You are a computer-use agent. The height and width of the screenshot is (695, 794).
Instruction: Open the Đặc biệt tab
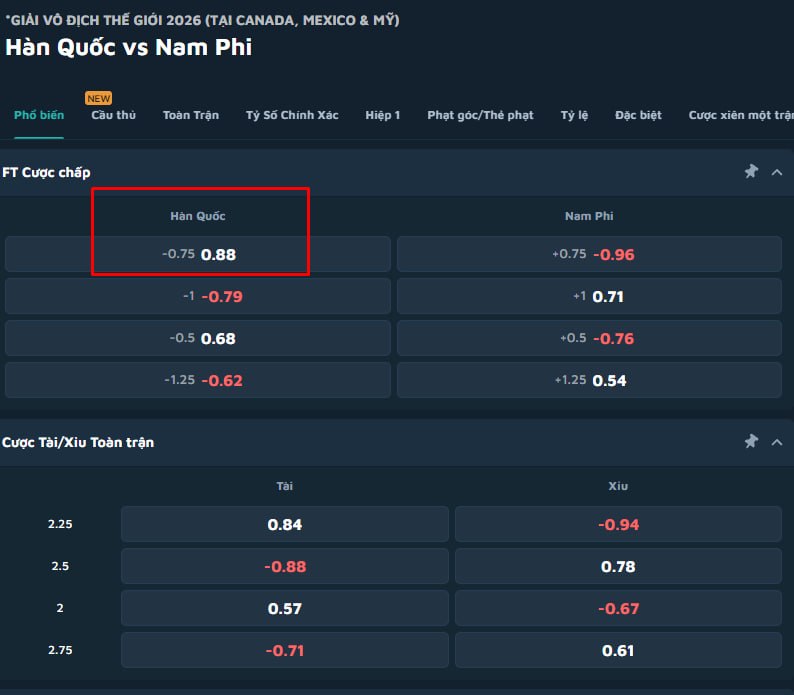click(638, 115)
